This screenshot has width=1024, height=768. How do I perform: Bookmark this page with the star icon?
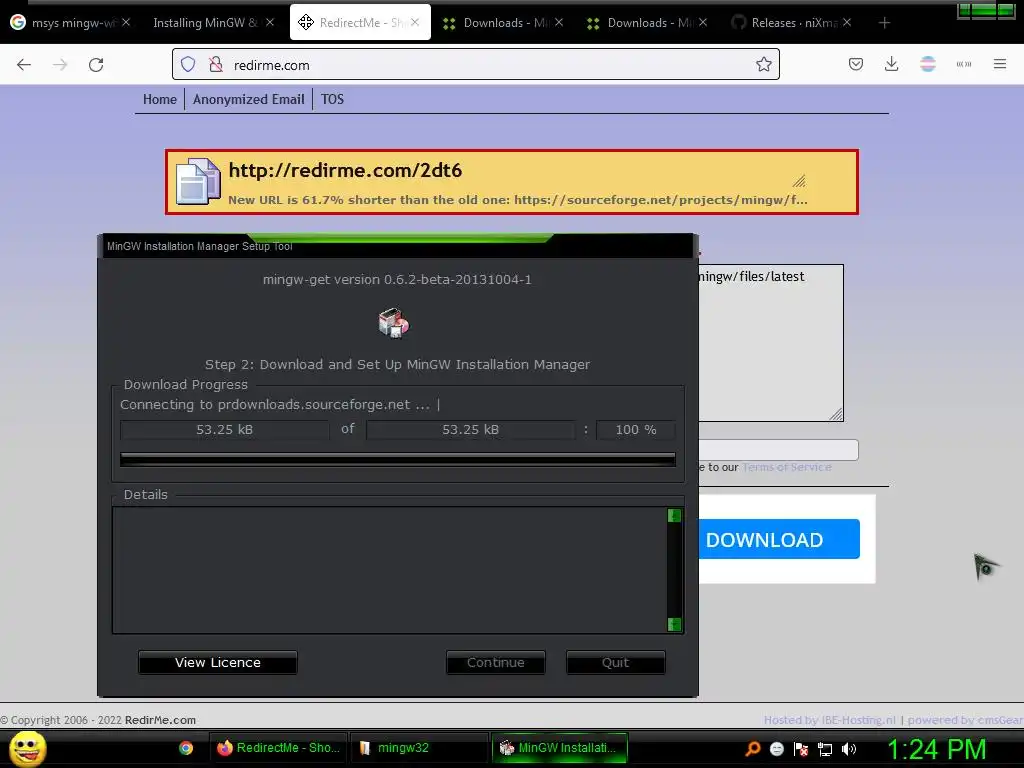[763, 64]
